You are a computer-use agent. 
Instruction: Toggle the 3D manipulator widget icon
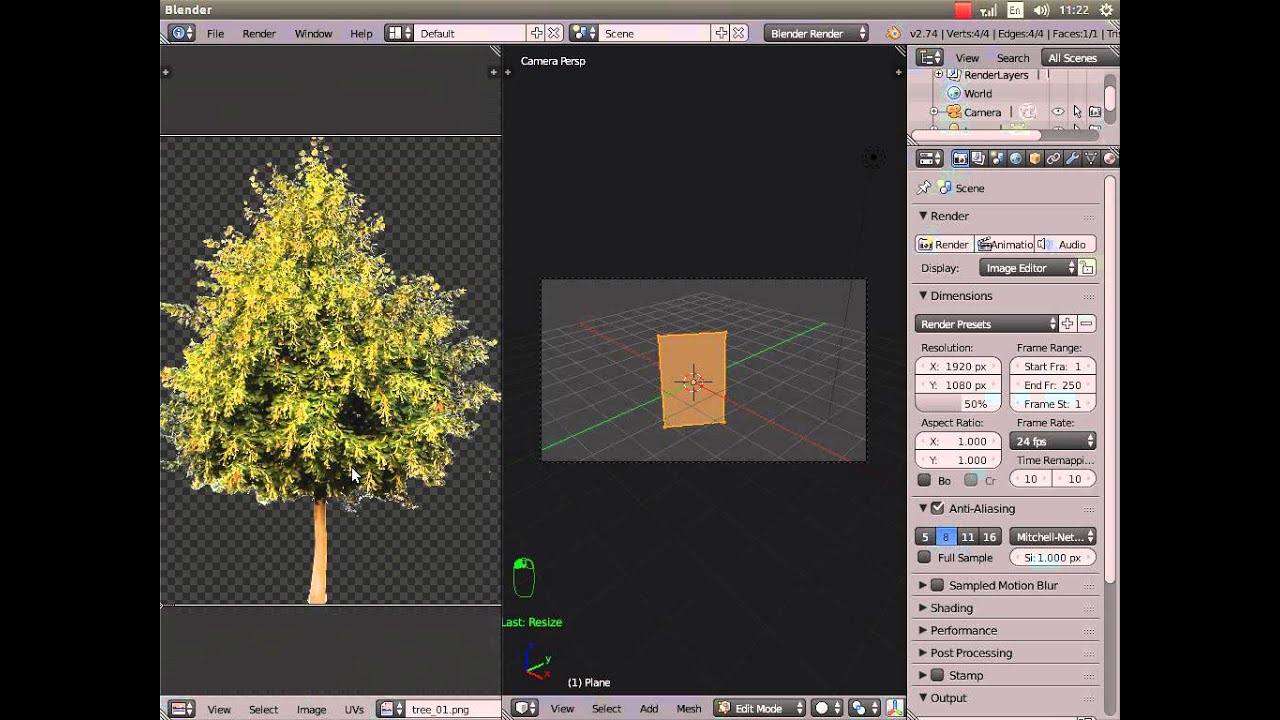point(897,708)
